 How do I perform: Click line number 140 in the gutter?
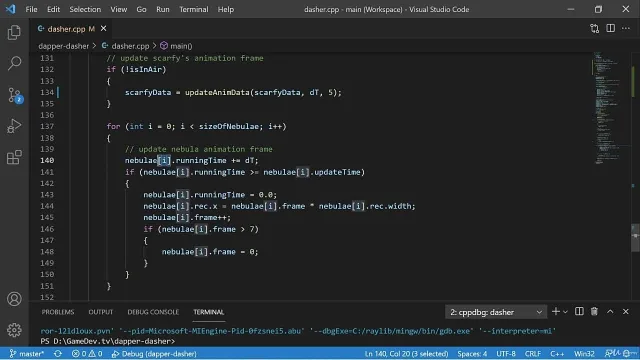tap(47, 160)
